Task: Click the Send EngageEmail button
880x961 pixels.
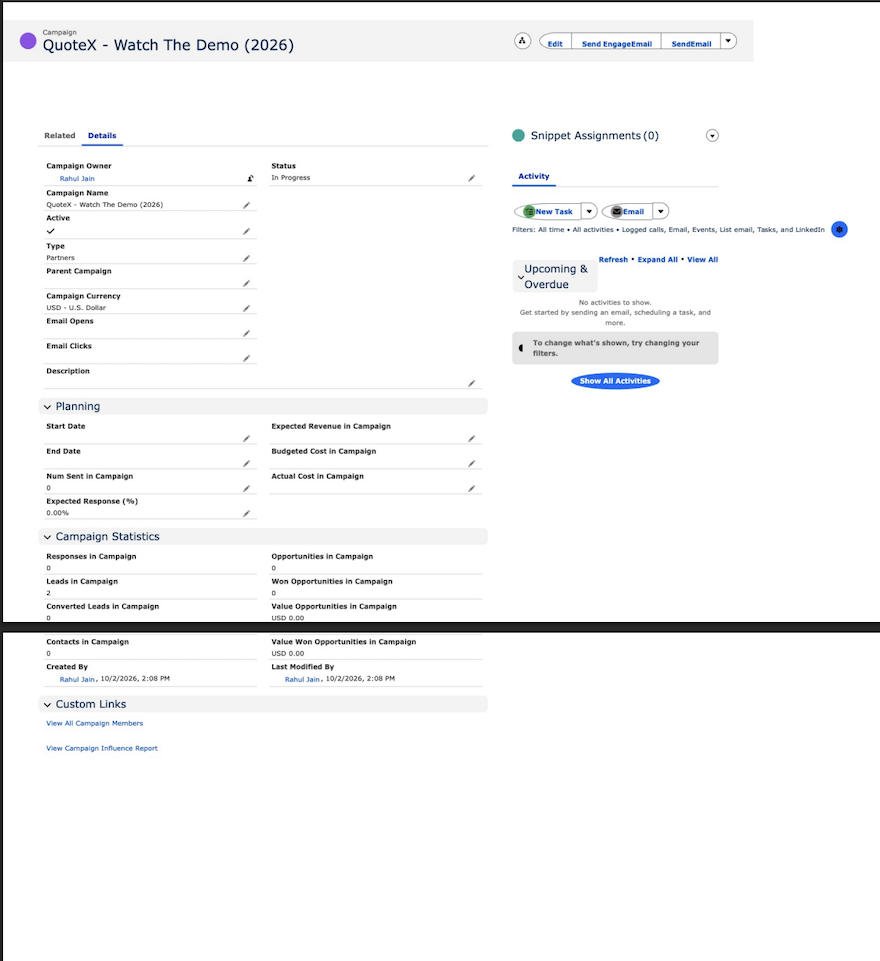Action: point(616,42)
